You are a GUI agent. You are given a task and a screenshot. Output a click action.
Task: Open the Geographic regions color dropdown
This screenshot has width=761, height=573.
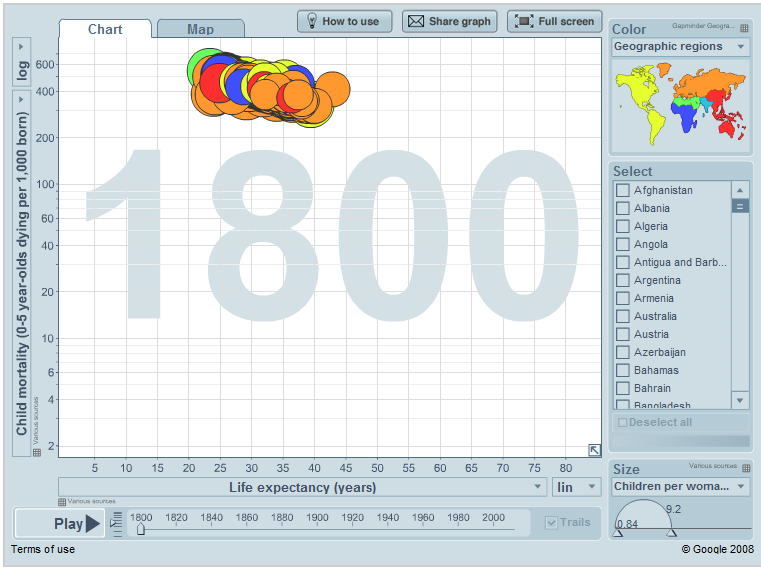click(x=679, y=47)
